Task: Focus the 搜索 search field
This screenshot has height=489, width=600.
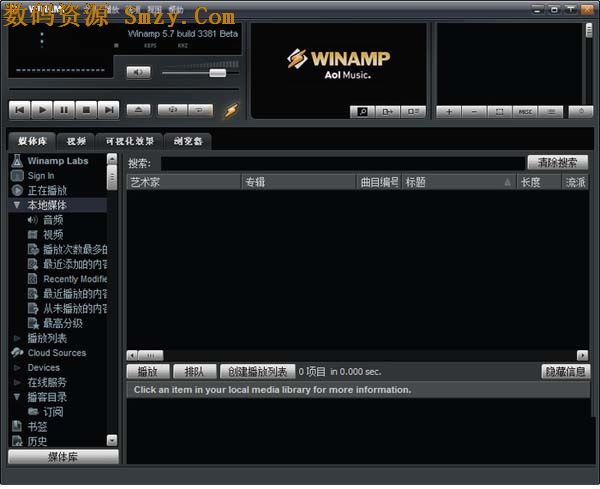Action: pos(342,163)
